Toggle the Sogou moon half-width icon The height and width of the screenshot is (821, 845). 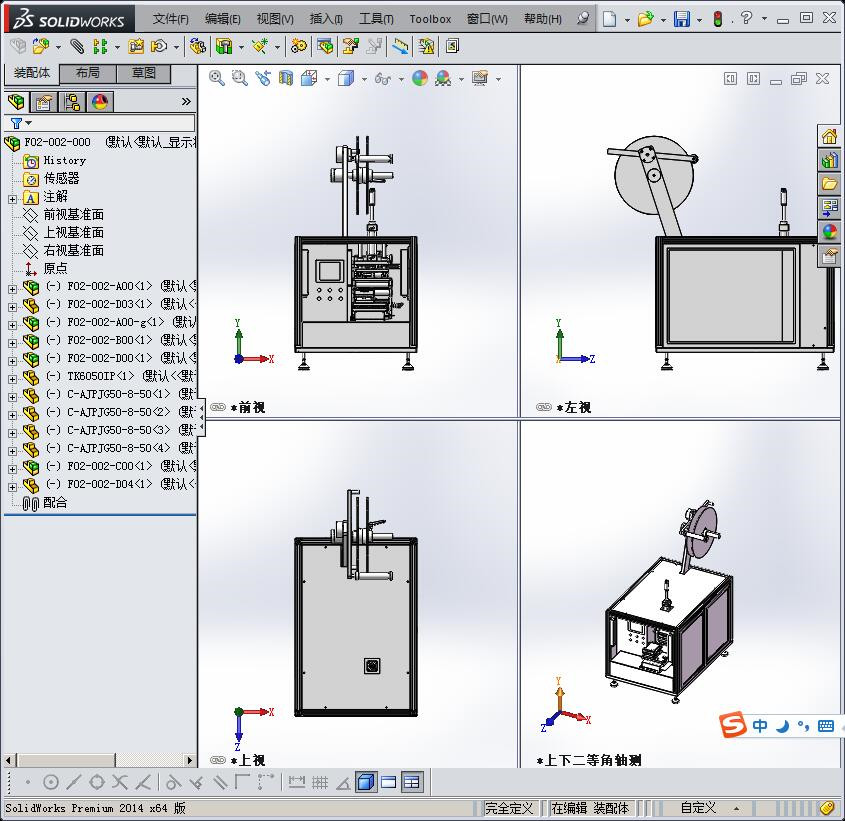coord(782,726)
